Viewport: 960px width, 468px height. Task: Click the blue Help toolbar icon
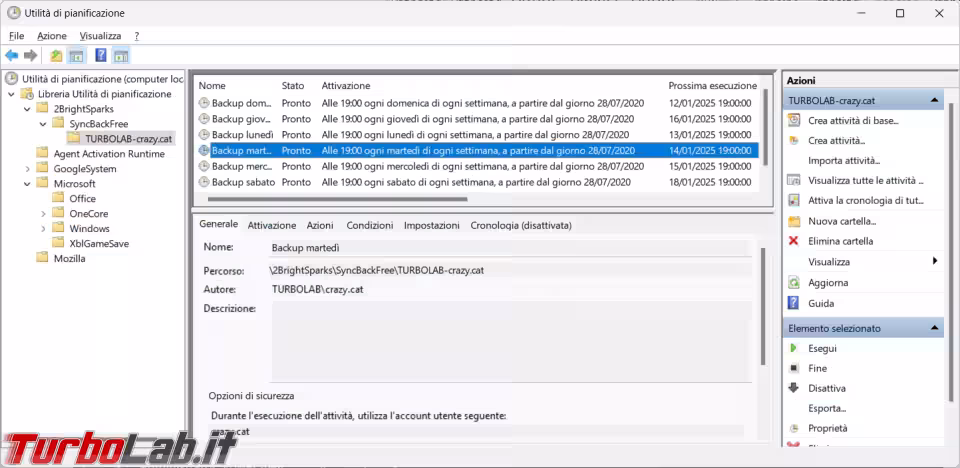coord(101,56)
